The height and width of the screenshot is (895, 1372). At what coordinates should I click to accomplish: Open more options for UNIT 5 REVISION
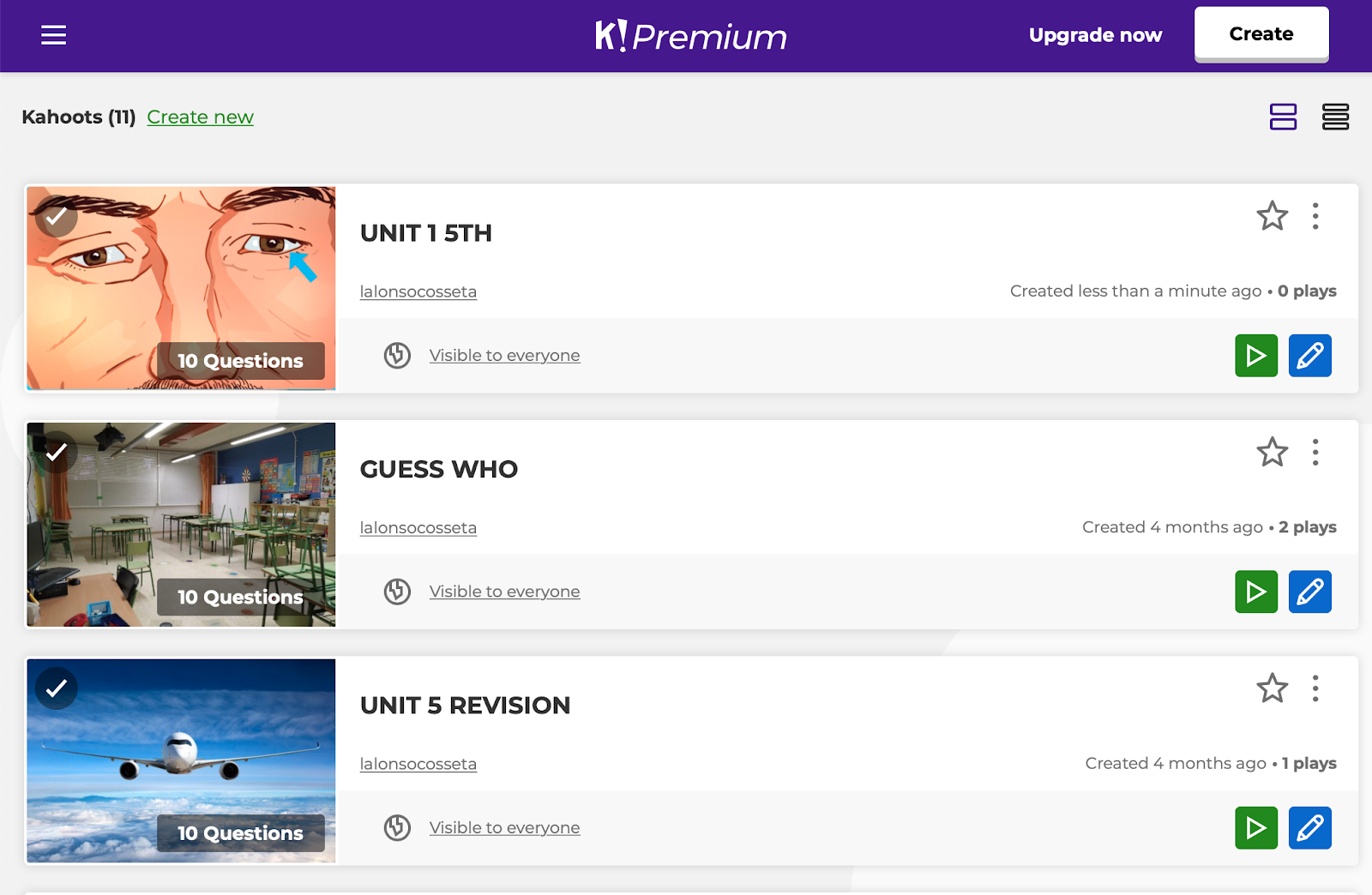pos(1315,688)
